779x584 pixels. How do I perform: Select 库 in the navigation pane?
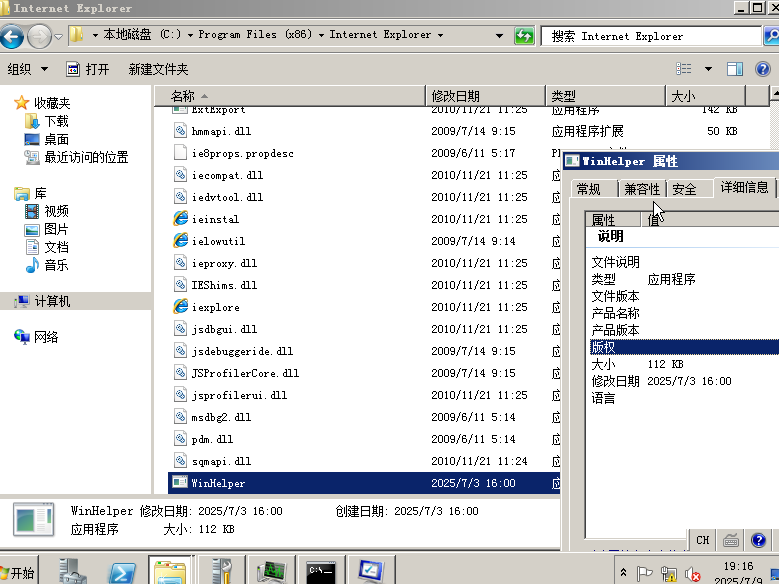click(40, 193)
